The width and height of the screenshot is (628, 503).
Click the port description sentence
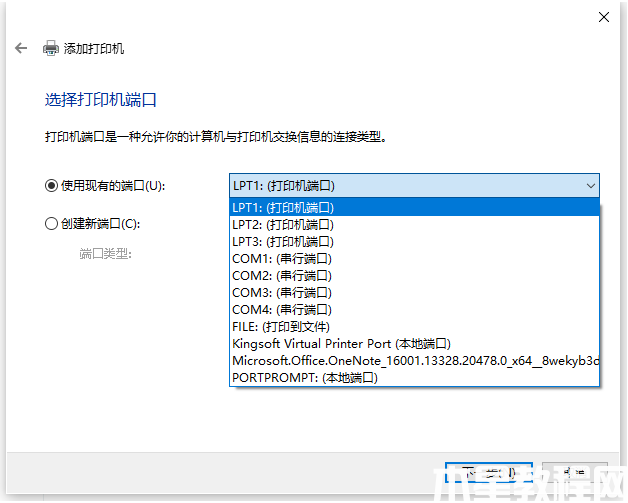tap(216, 137)
